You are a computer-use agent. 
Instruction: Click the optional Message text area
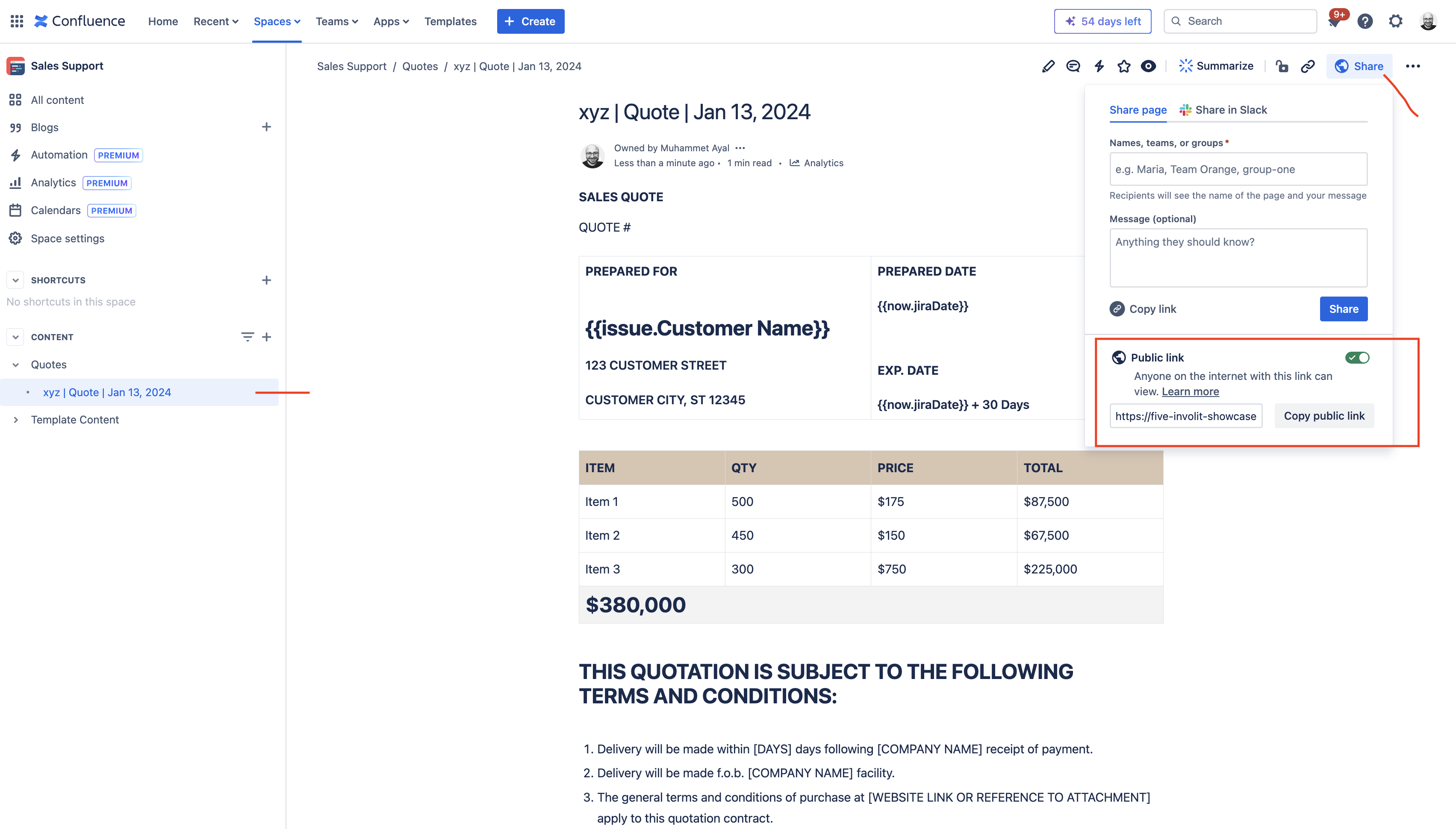pos(1238,258)
